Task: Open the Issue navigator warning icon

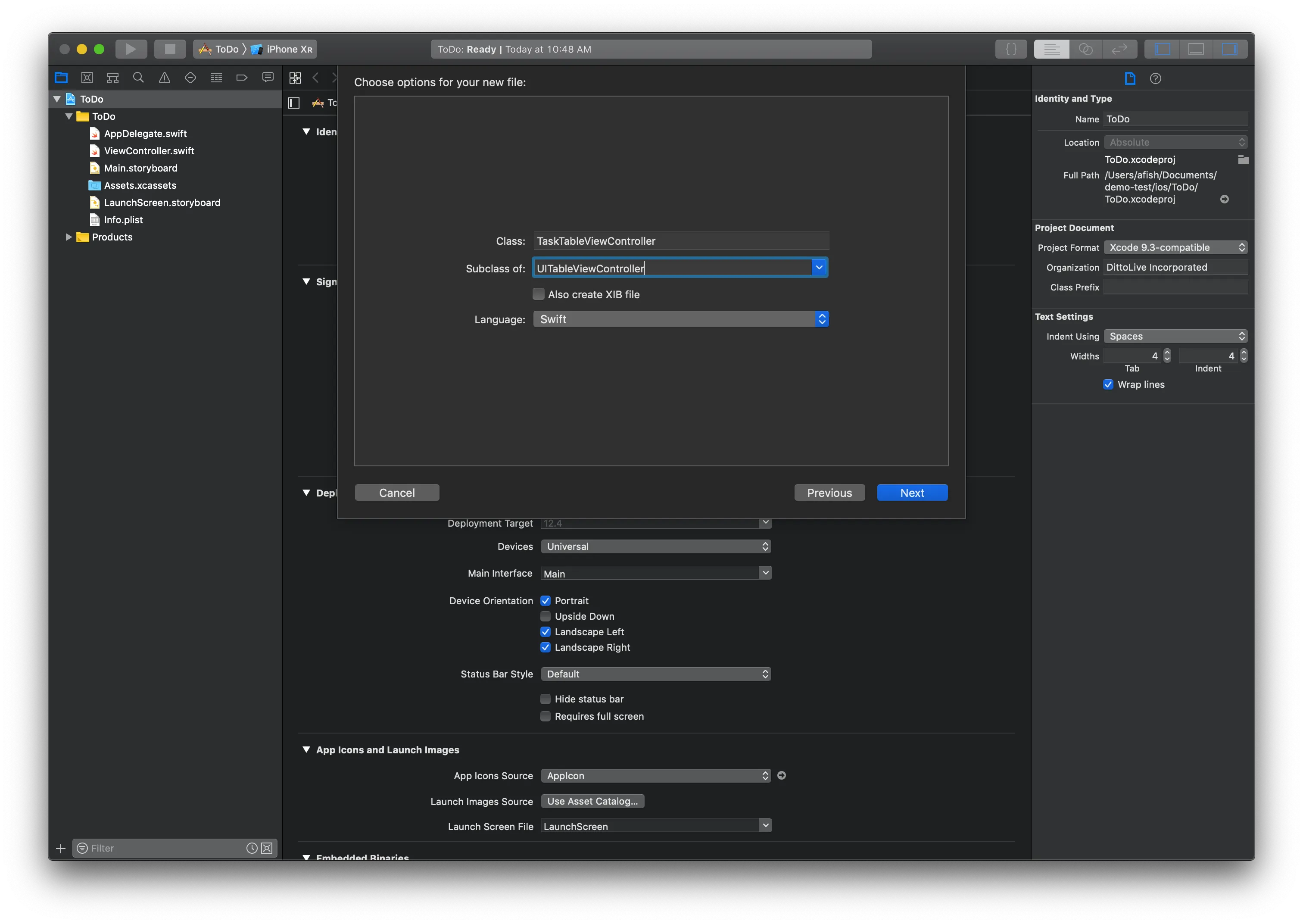Action: (x=164, y=78)
